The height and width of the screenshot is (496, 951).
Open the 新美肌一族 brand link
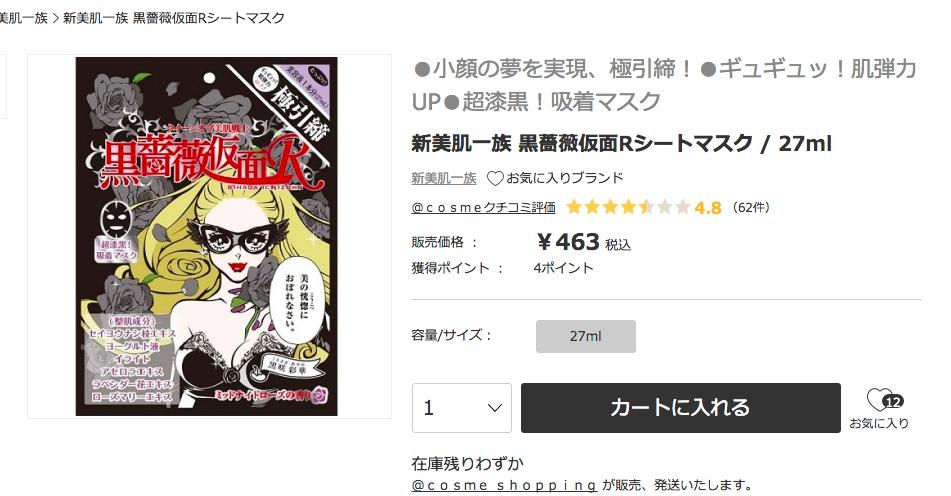click(x=444, y=178)
